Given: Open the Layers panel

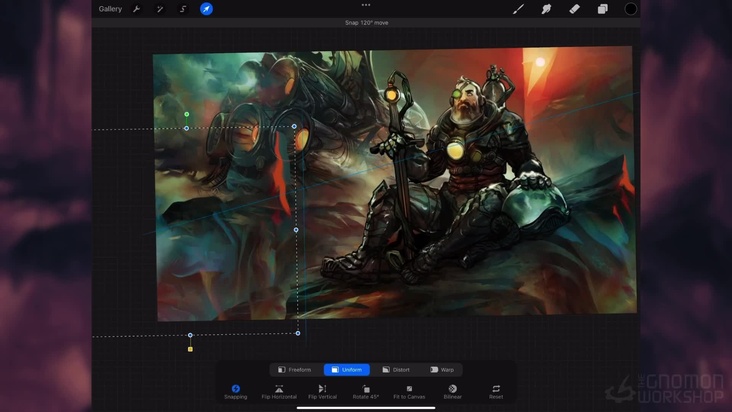Looking at the screenshot, I should [603, 9].
